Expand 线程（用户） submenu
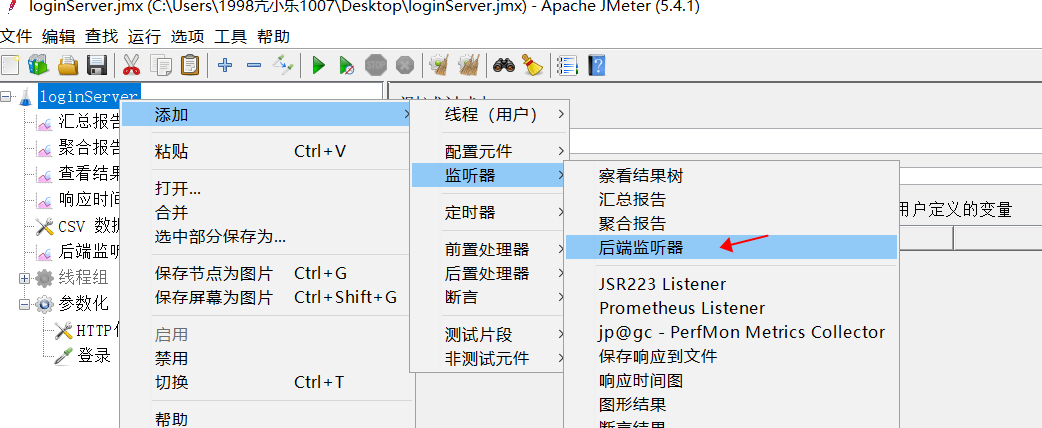 coord(489,114)
